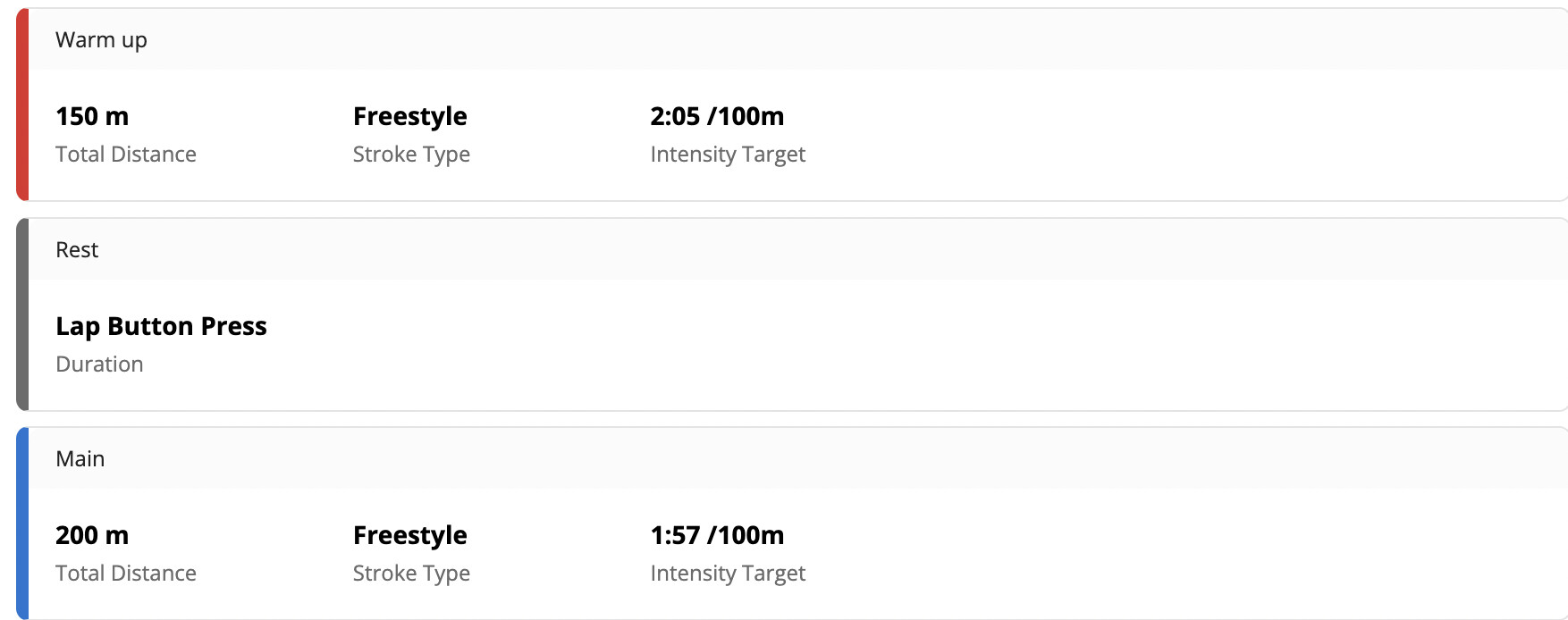Select the Lap Button Press value
1568x620 pixels.
coord(161,326)
